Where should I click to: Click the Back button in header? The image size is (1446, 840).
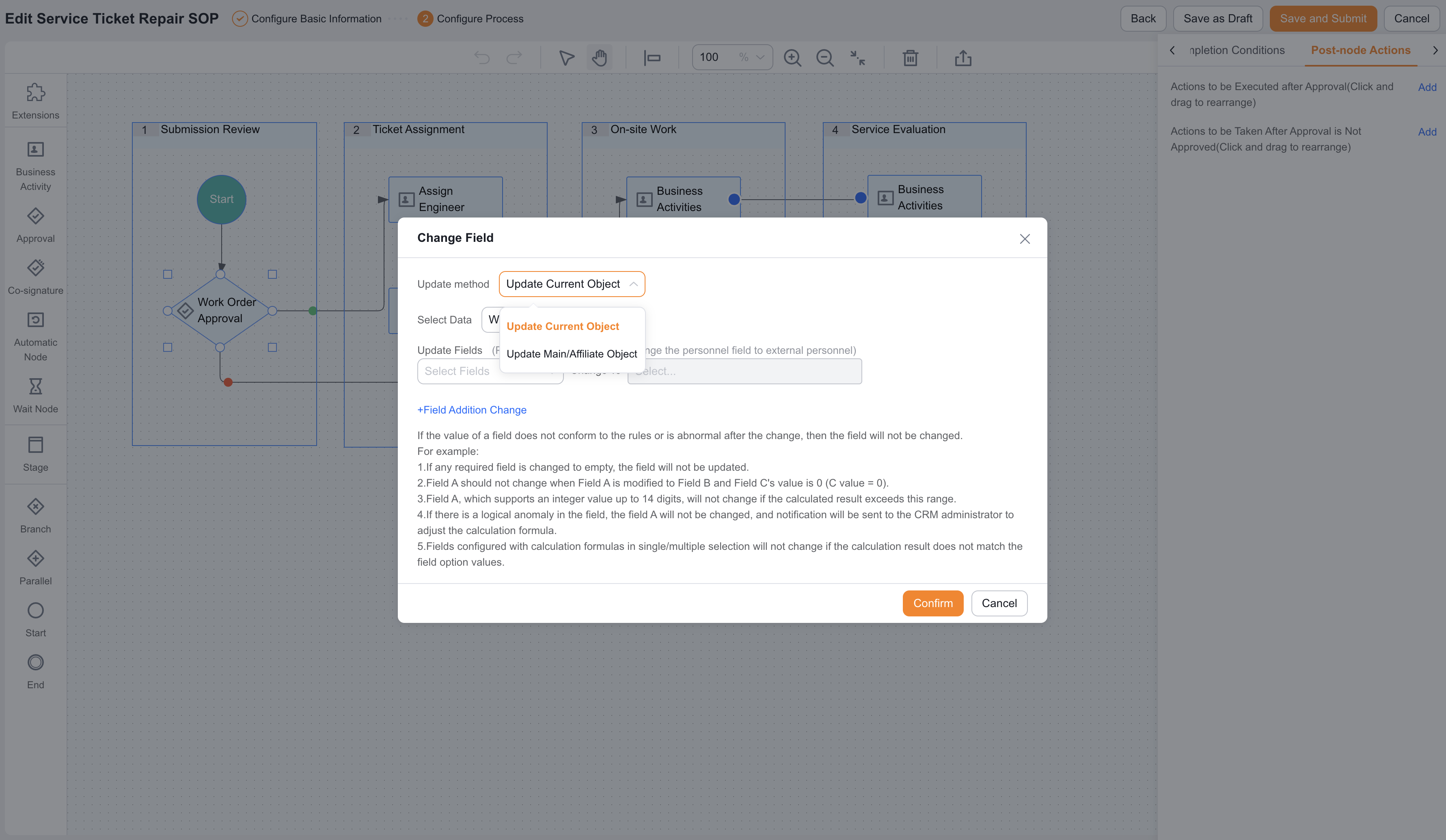pos(1143,18)
